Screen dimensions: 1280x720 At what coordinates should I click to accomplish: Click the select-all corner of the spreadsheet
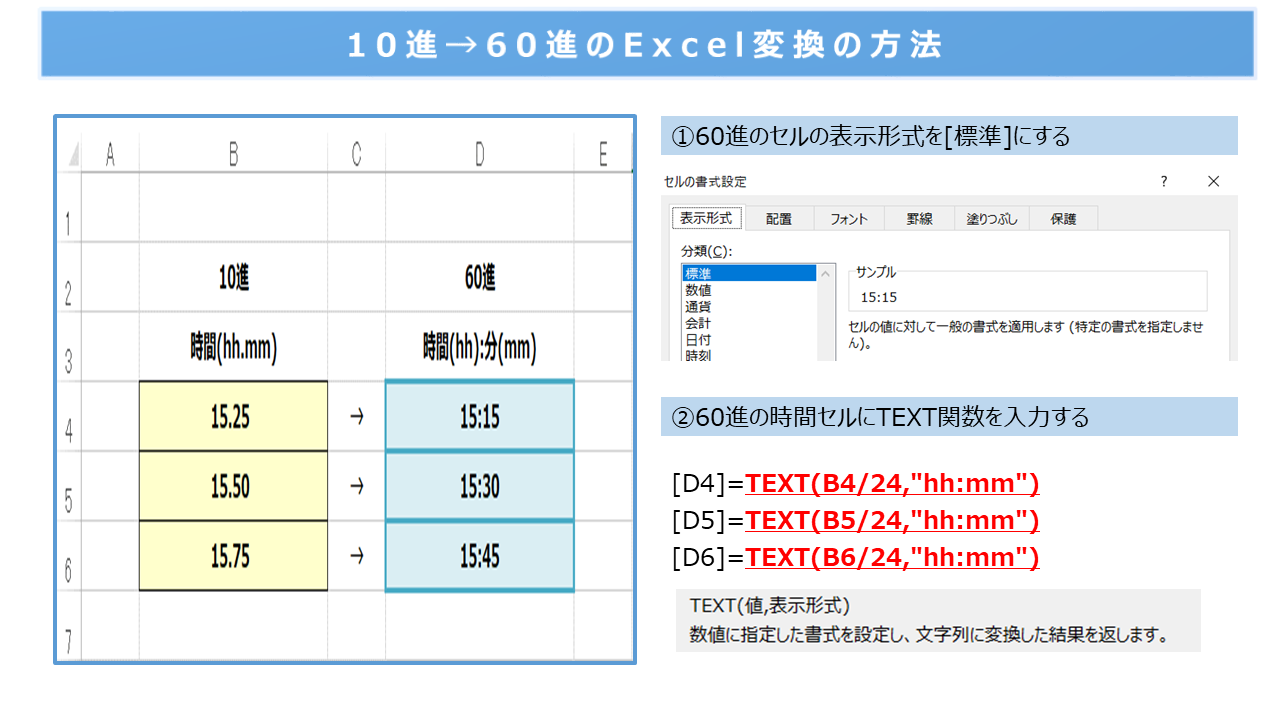click(69, 153)
